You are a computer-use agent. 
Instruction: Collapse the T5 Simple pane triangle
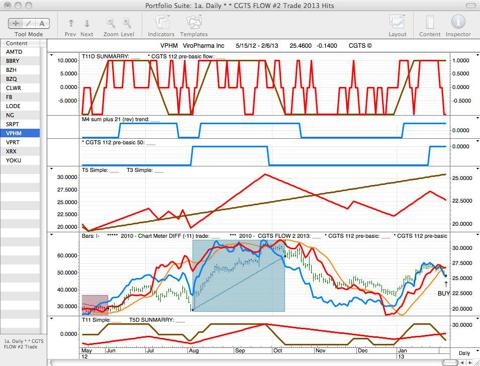(x=52, y=169)
